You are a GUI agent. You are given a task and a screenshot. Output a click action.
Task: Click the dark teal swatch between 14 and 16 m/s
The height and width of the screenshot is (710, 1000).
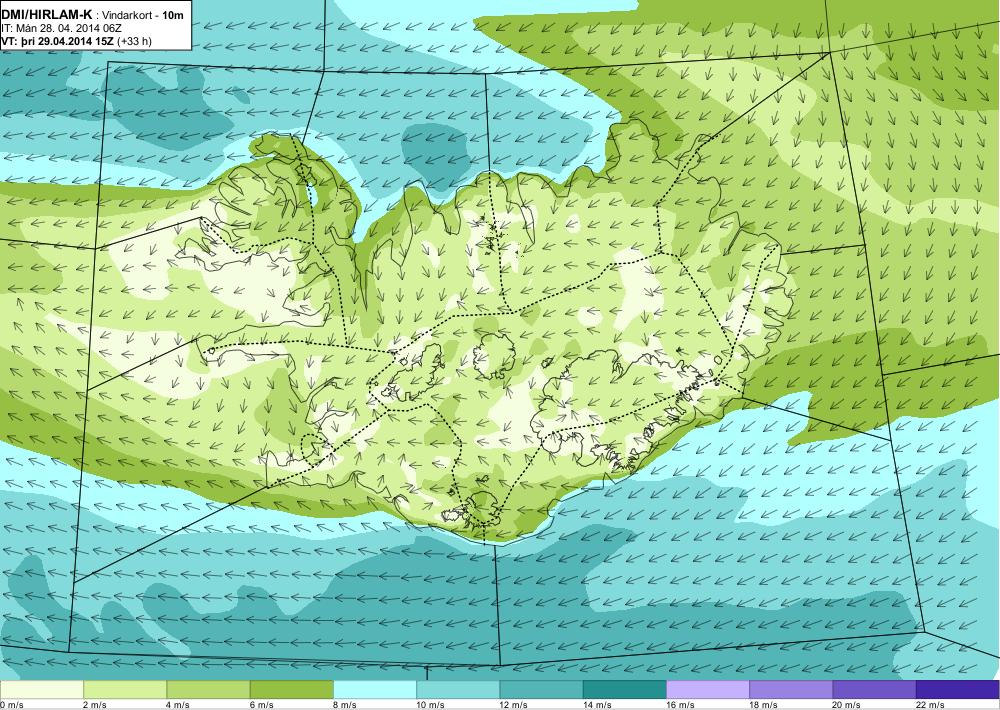[624, 690]
